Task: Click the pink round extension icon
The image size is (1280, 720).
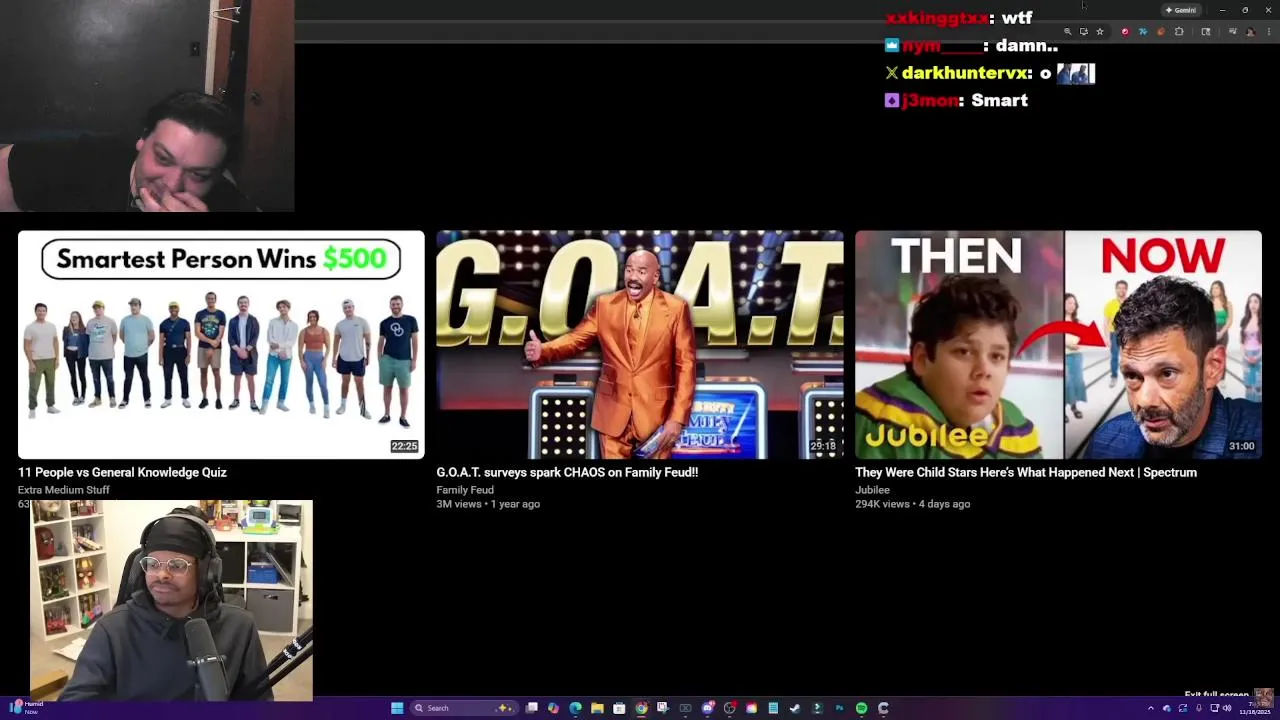Action: coord(1125,32)
